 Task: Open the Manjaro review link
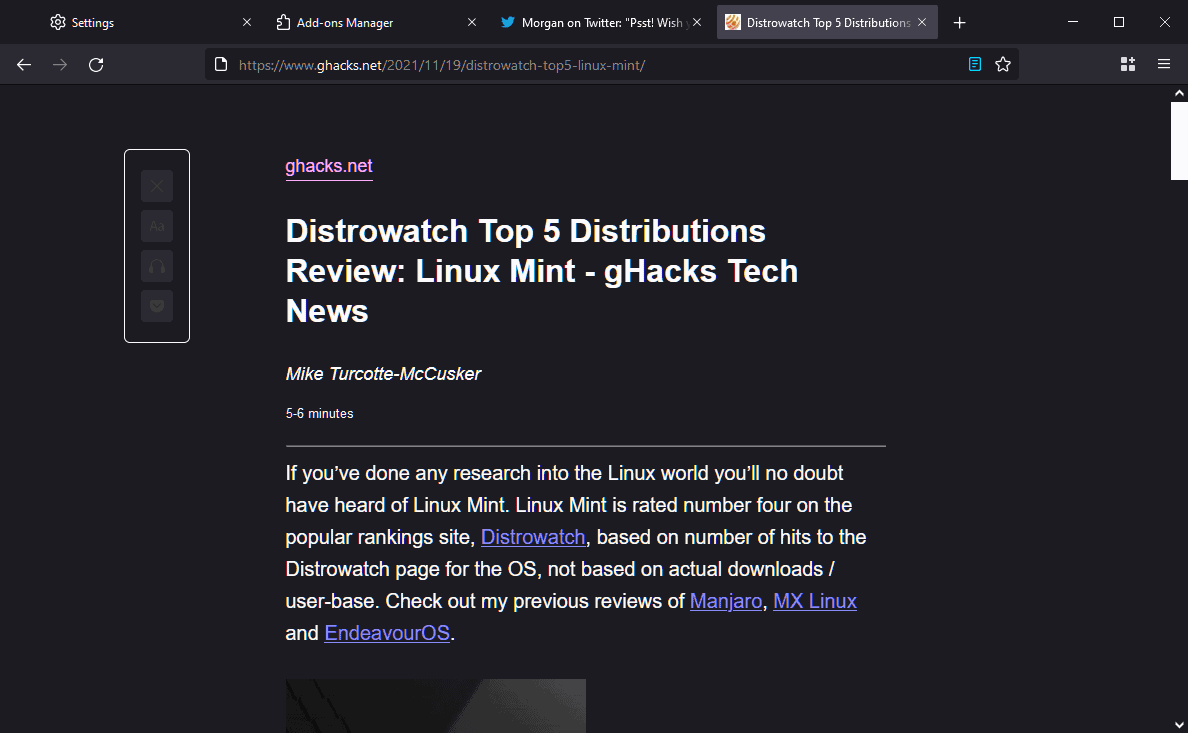coord(726,601)
